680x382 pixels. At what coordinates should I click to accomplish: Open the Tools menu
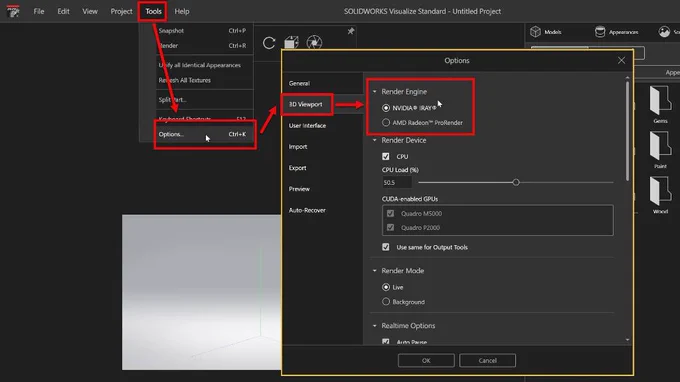pyautogui.click(x=153, y=11)
